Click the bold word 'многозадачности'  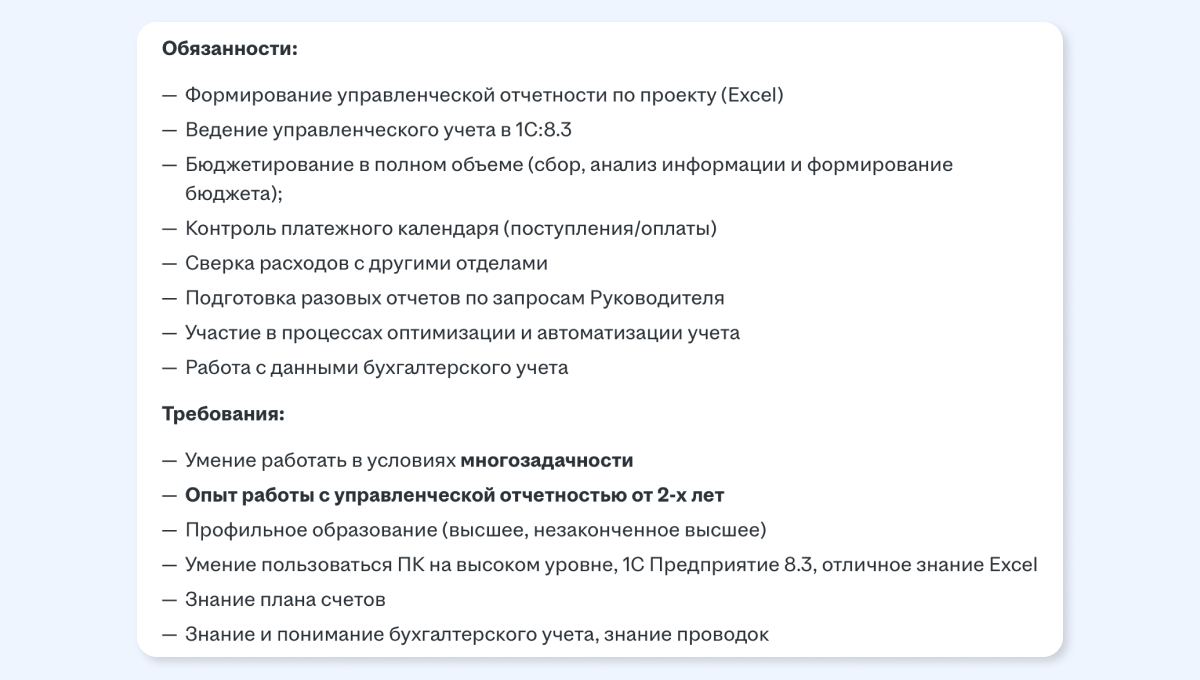pyautogui.click(x=547, y=461)
